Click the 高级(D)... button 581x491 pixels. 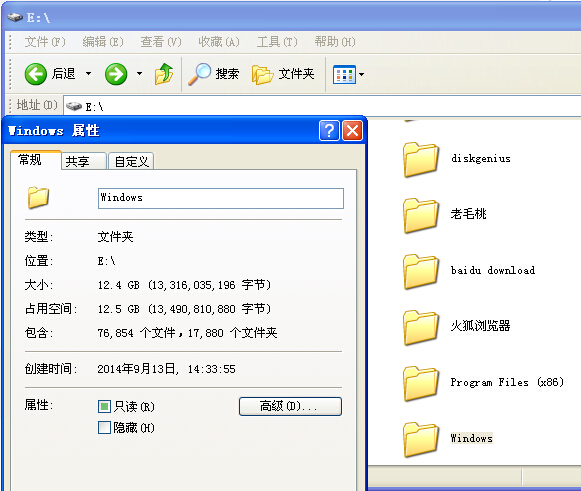coord(290,407)
